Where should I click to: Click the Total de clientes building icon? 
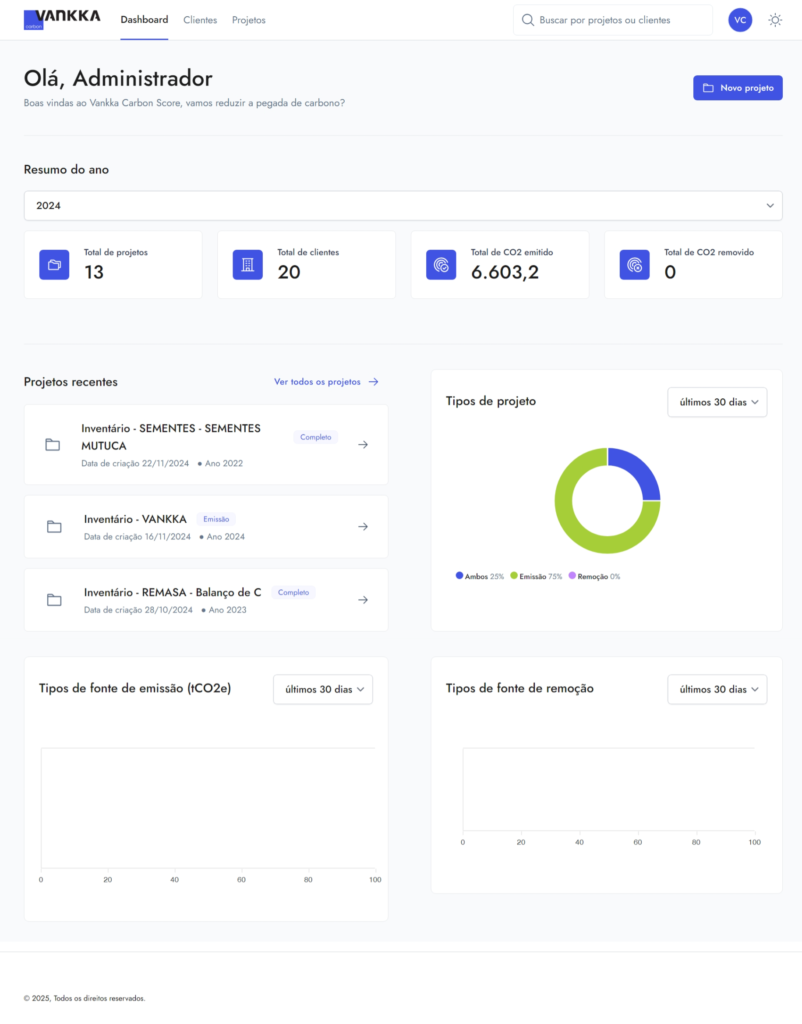(247, 265)
